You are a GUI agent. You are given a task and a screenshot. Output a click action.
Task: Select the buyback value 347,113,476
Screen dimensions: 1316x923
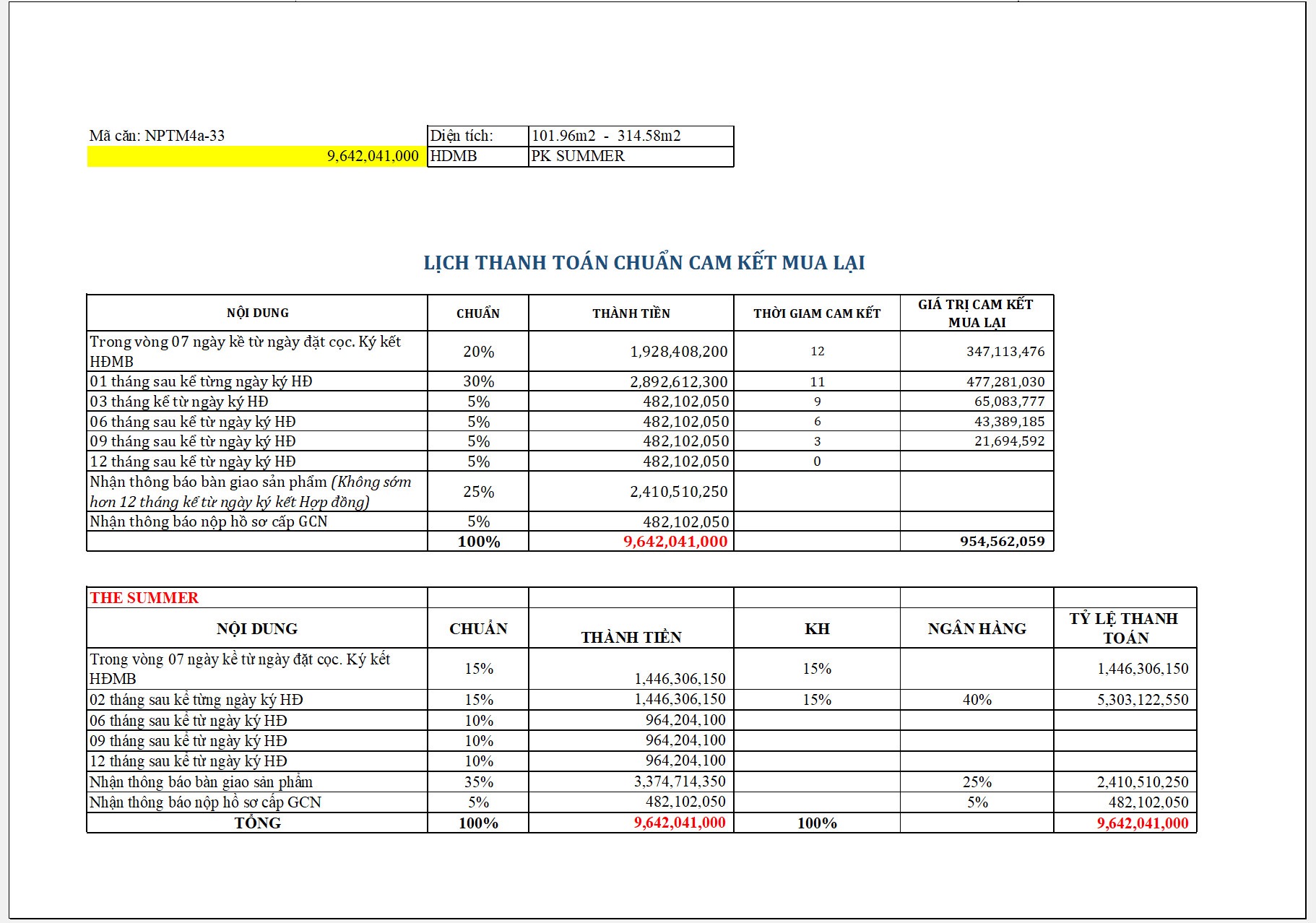tap(1005, 352)
